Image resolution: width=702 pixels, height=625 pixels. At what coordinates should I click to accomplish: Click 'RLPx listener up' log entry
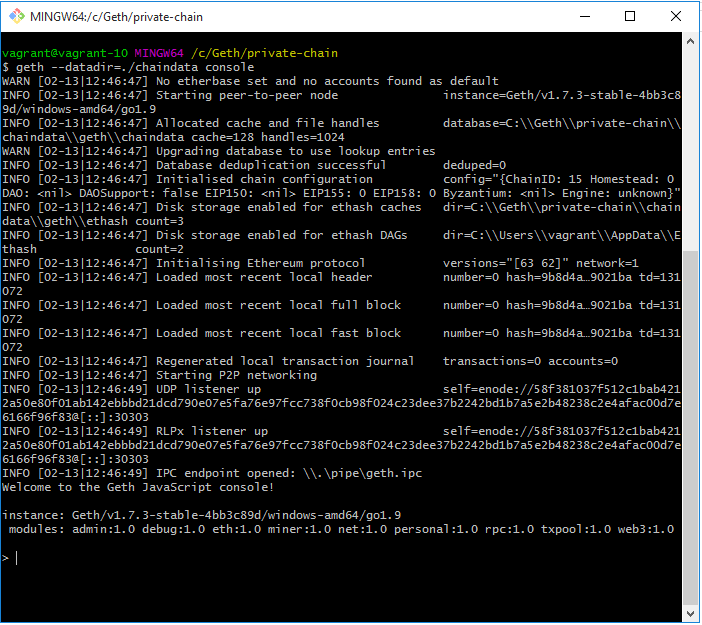tap(212, 432)
